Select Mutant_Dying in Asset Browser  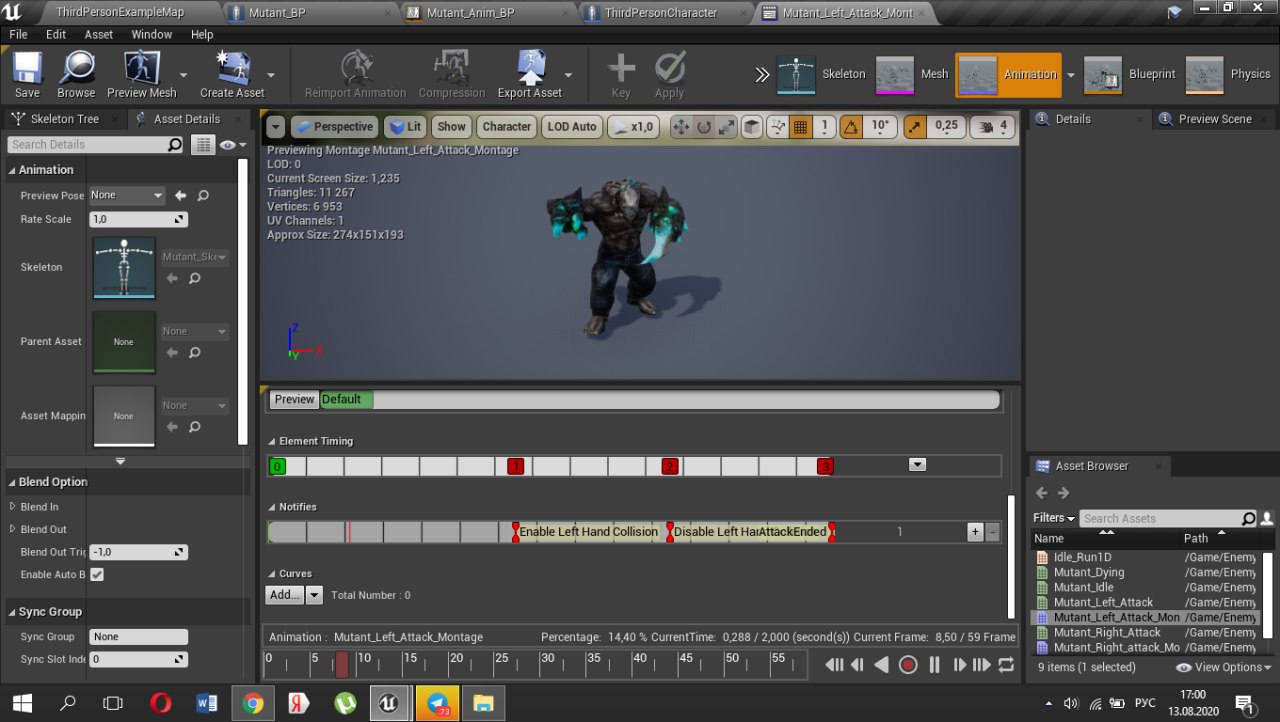1089,572
